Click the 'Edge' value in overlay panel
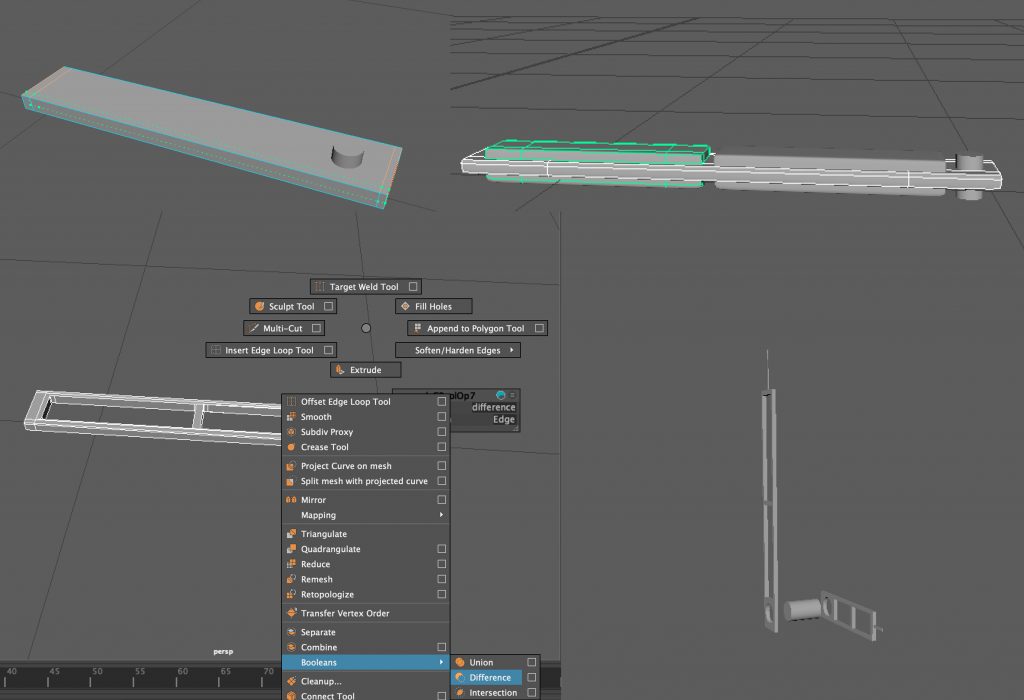 tap(504, 420)
